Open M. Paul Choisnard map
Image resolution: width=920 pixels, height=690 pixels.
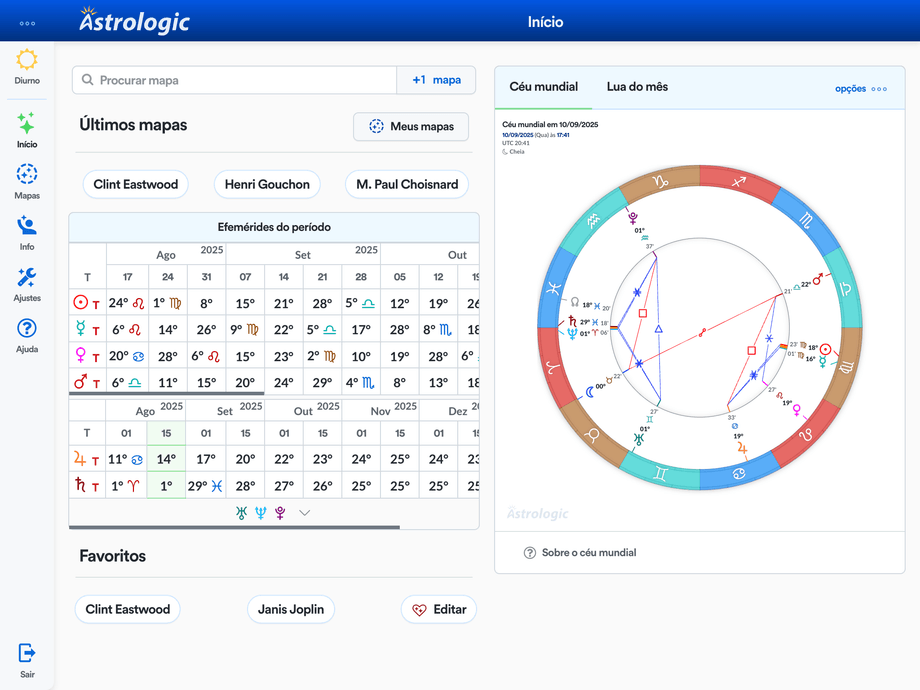[407, 184]
